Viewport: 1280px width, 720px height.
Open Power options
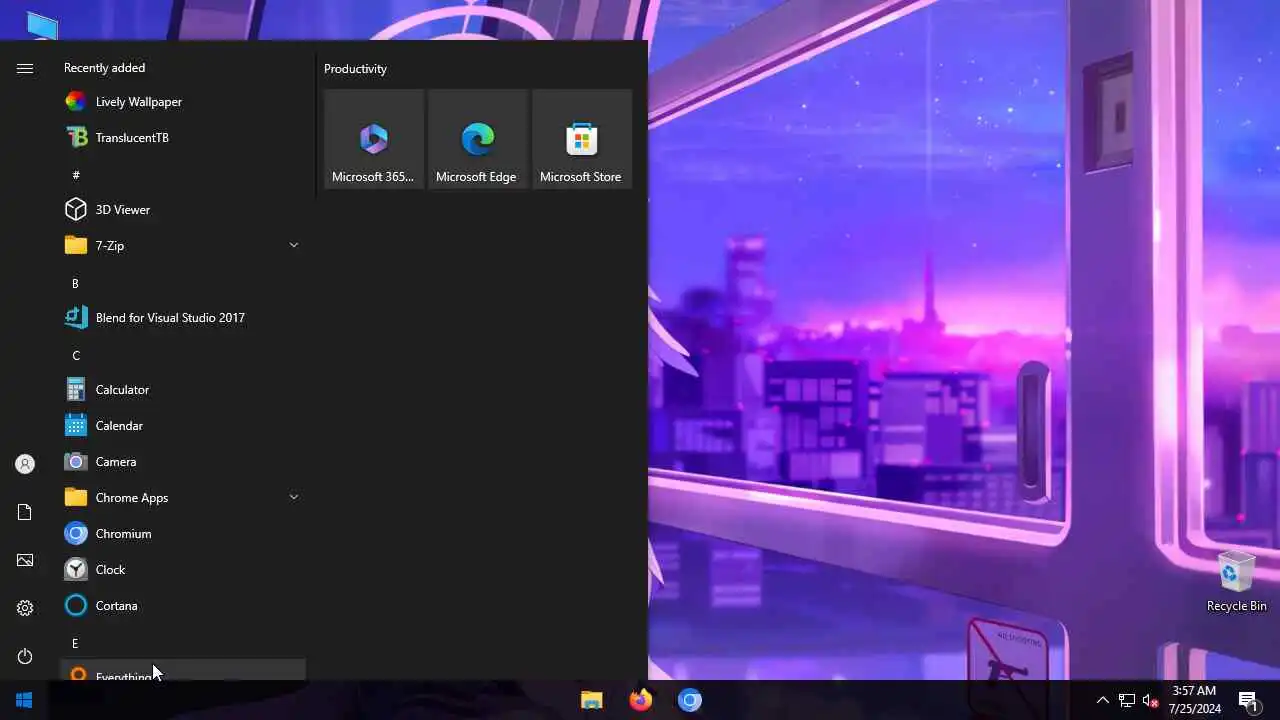click(x=25, y=656)
